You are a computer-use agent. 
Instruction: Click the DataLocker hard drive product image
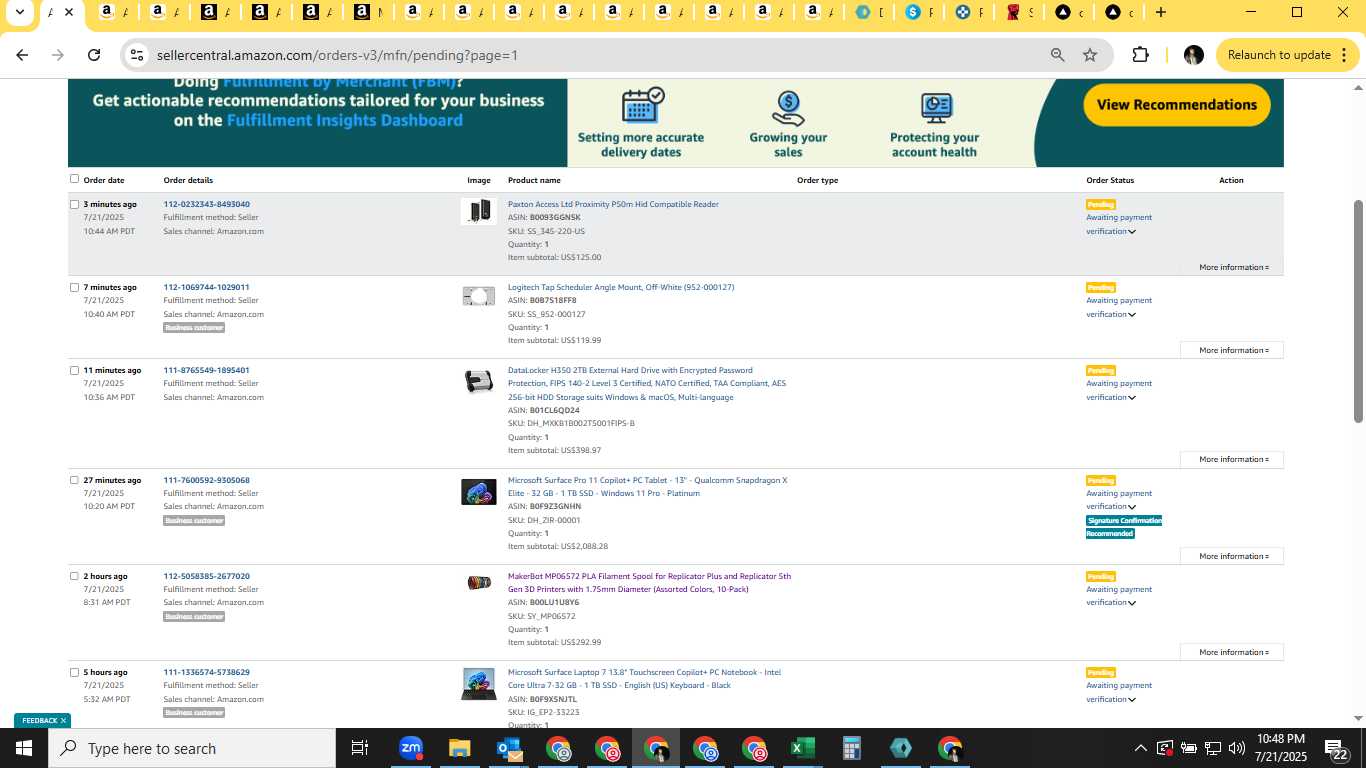[479, 381]
